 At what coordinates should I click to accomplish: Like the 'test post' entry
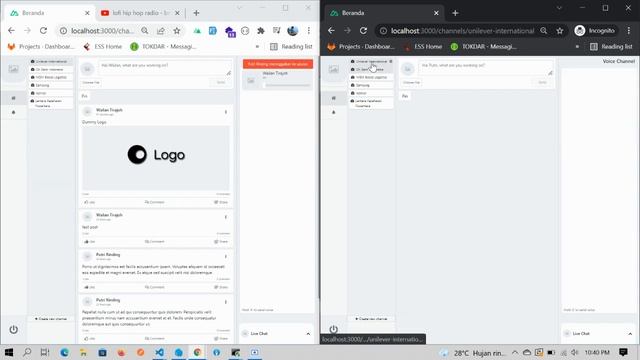tap(89, 242)
